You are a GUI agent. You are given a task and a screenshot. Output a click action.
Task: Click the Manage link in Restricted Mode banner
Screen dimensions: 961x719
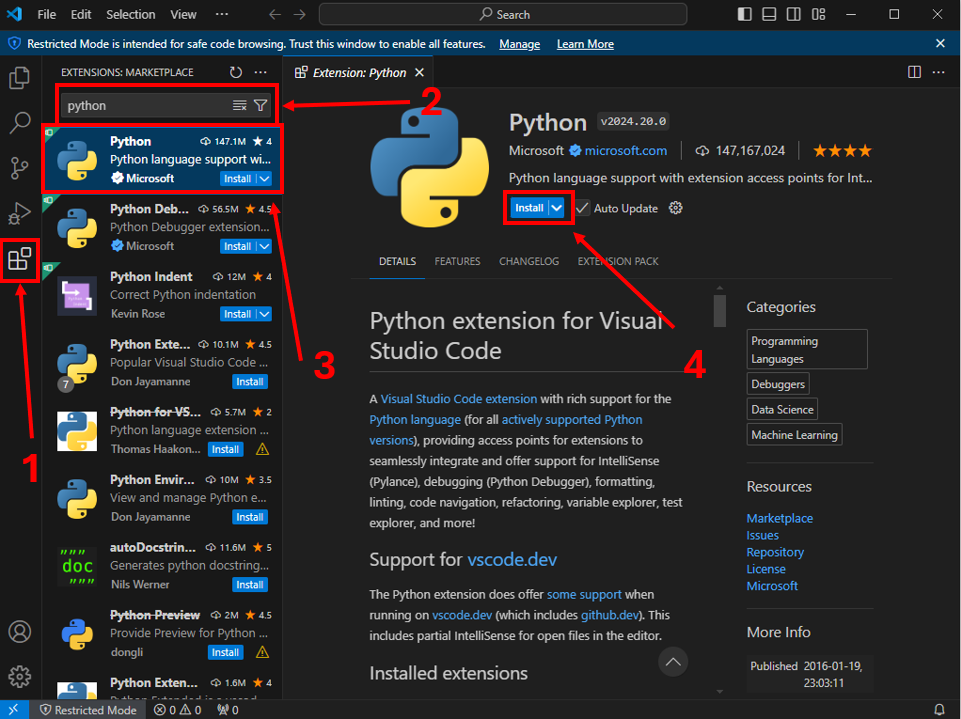(520, 44)
